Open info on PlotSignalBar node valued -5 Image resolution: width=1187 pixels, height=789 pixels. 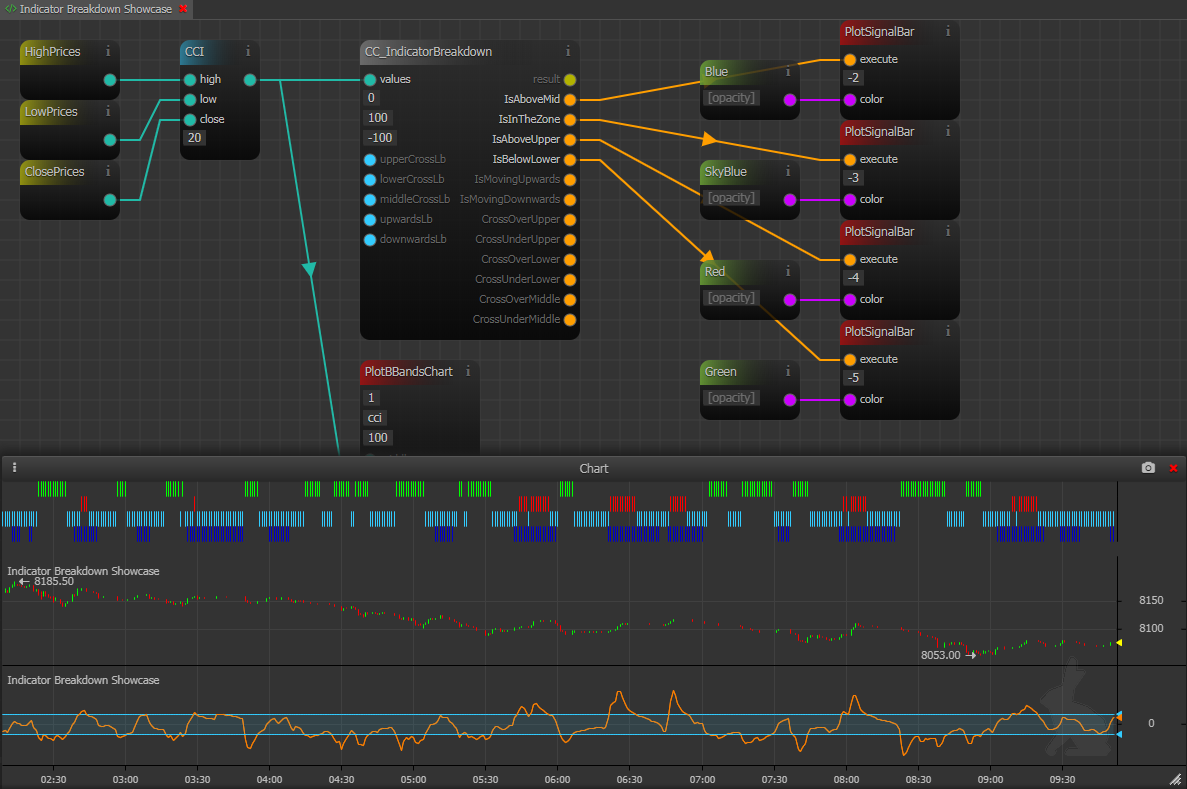(x=948, y=332)
